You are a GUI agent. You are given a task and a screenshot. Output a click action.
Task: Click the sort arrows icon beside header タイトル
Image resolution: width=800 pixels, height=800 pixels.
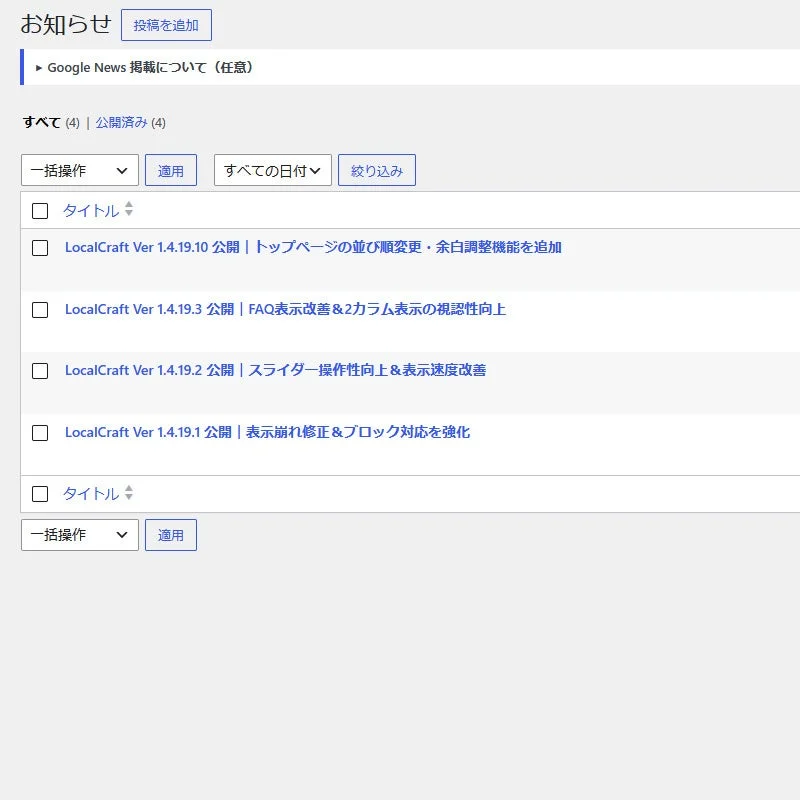(x=129, y=209)
